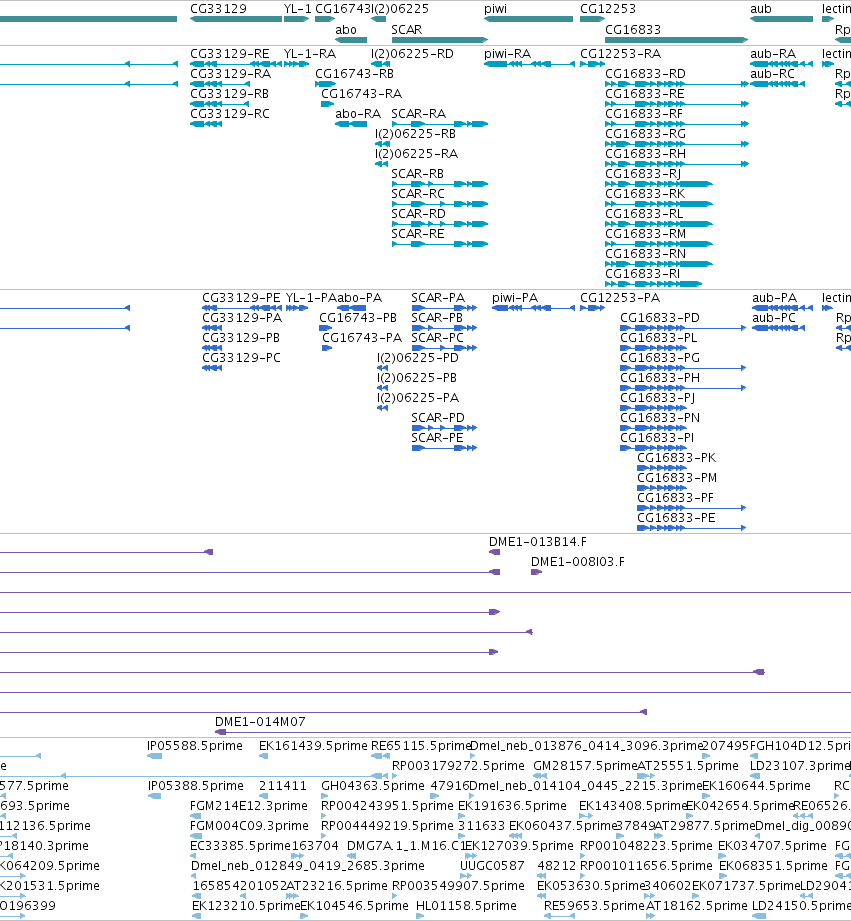Select transcript l(2)06225-RA

click(x=382, y=164)
